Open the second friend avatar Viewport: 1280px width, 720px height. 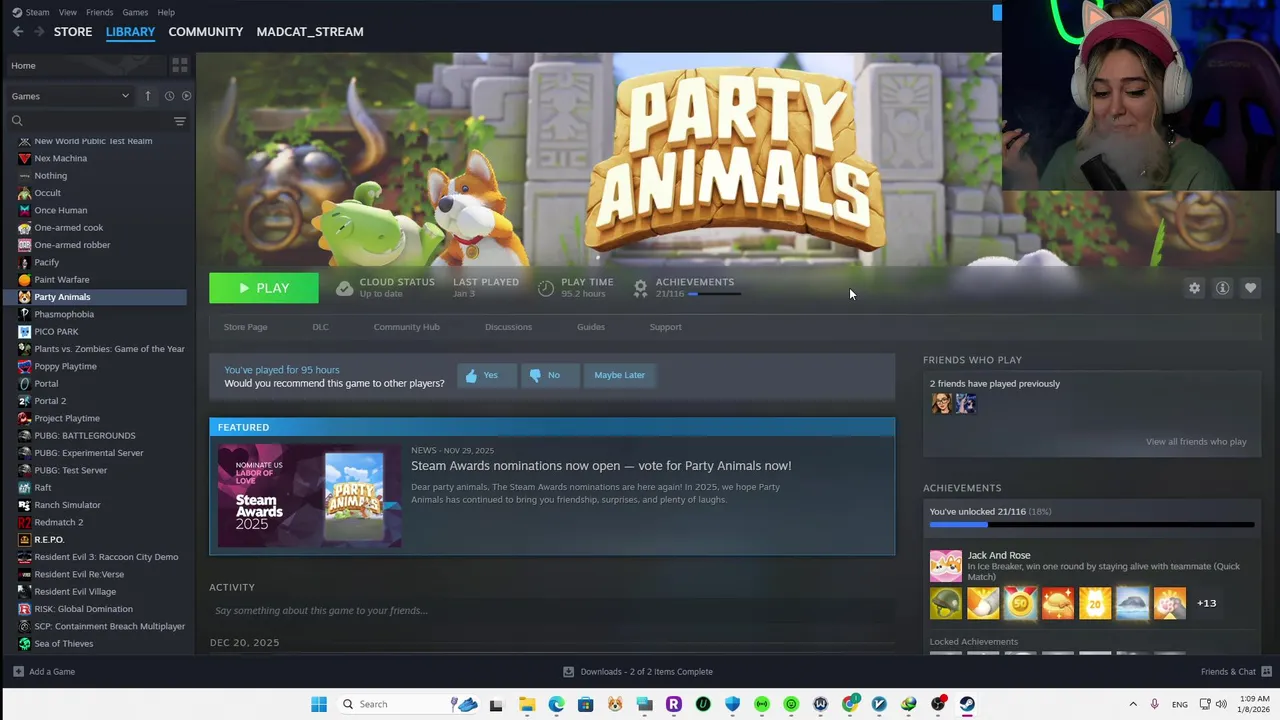tap(965, 403)
